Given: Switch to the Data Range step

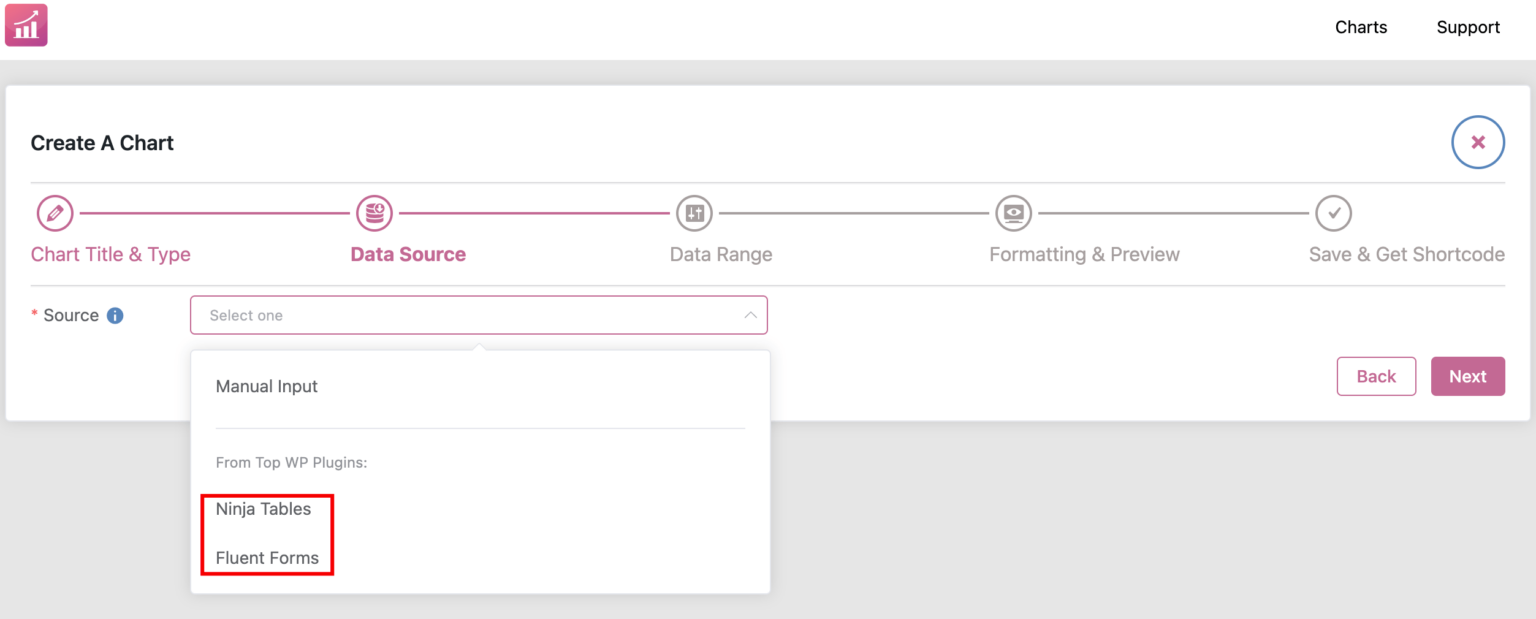Looking at the screenshot, I should pyautogui.click(x=720, y=254).
